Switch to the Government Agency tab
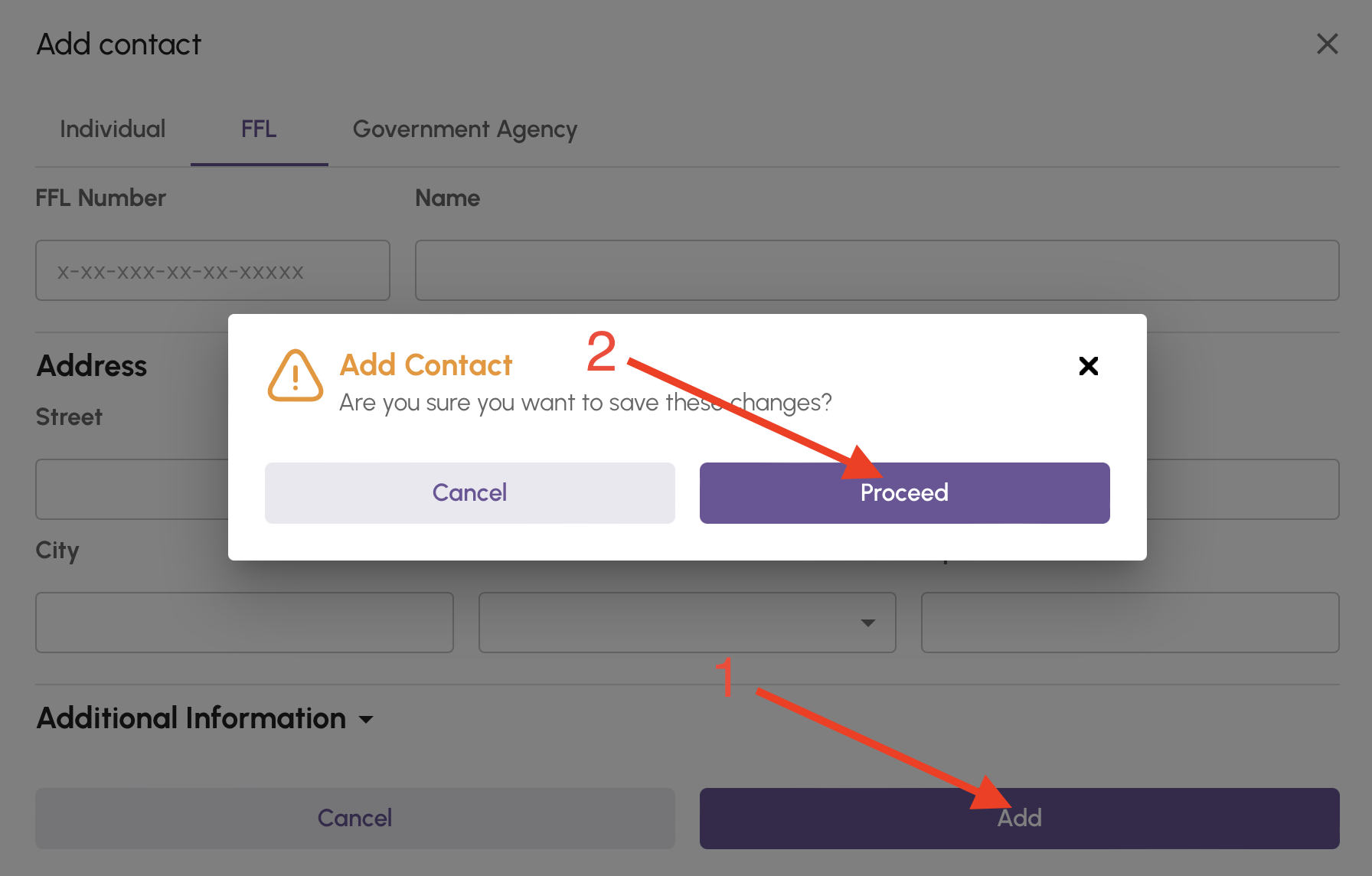 464,129
